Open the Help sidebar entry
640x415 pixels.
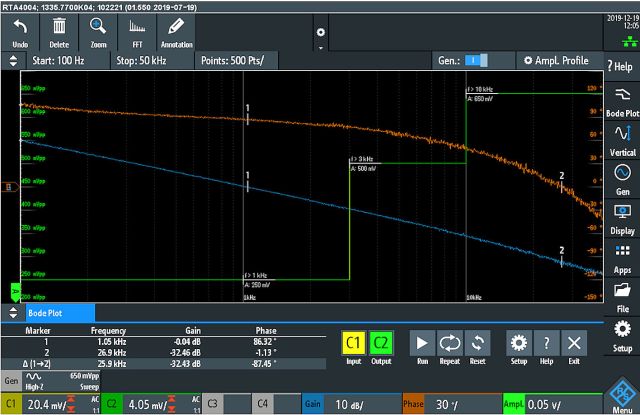(x=620, y=66)
